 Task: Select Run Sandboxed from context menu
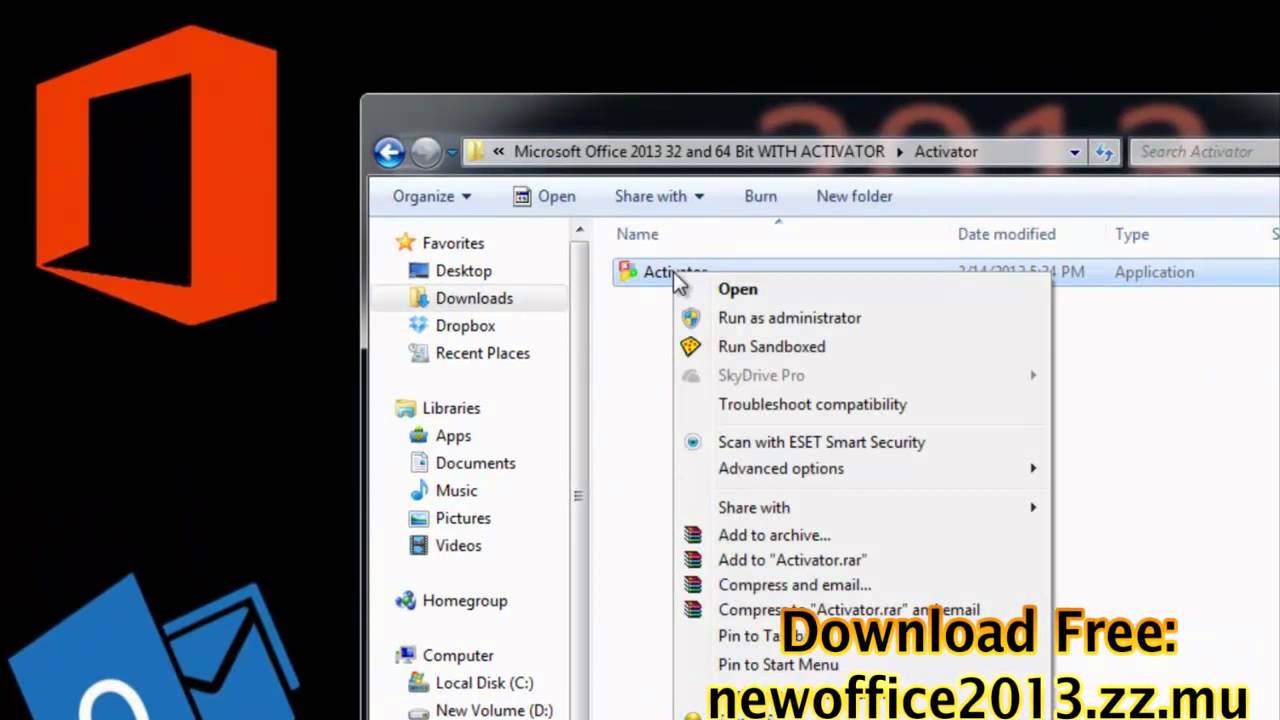coord(862,347)
